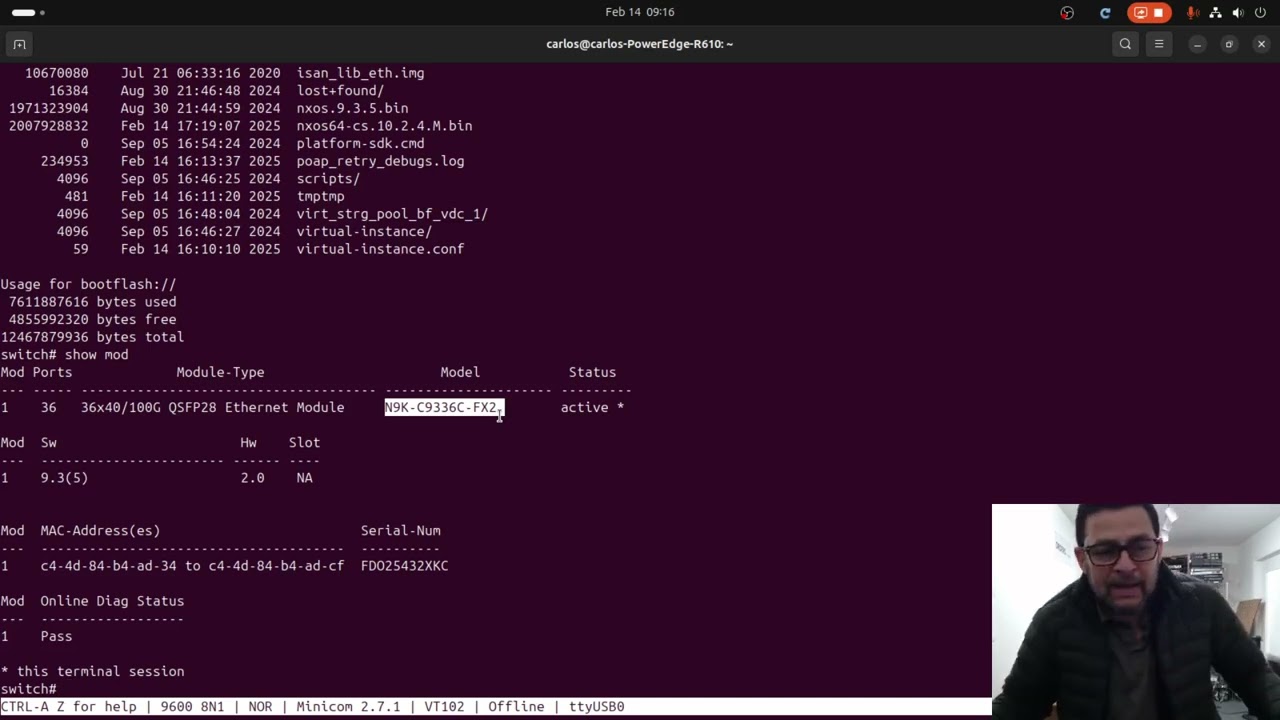Viewport: 1280px width, 720px height.
Task: Open the terminal hamburger menu
Action: pyautogui.click(x=1159, y=44)
